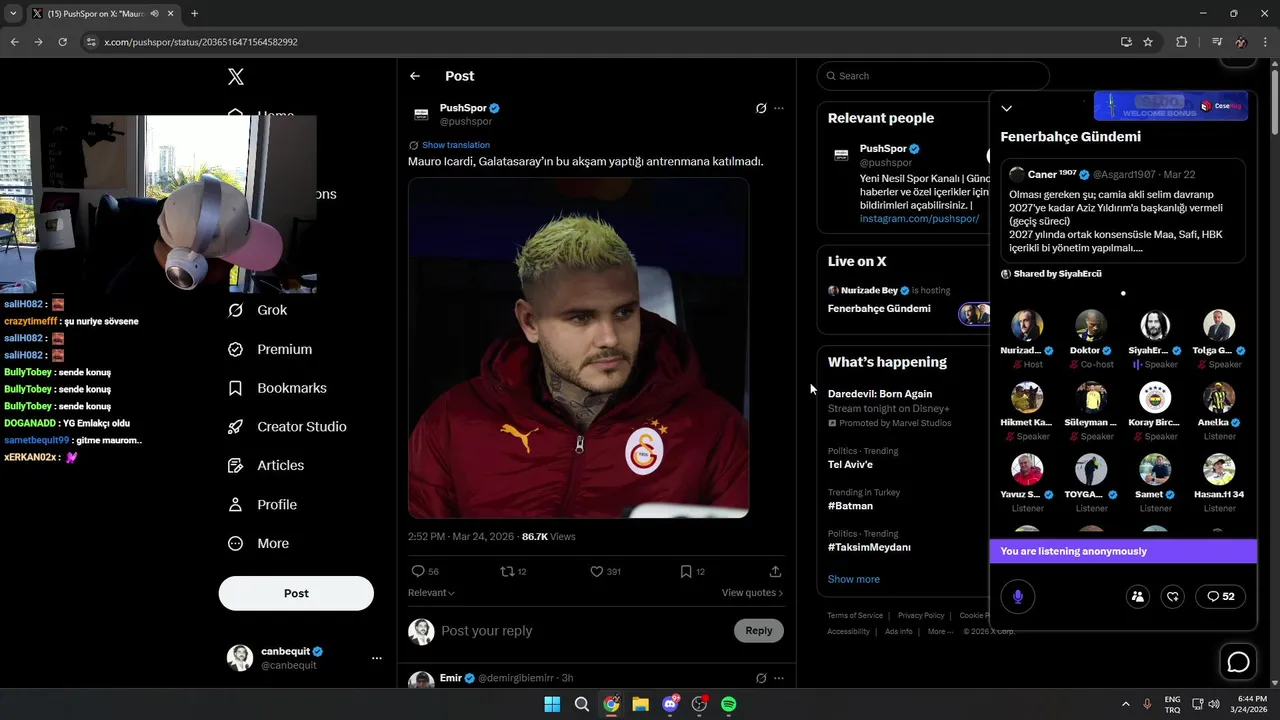
Task: Click the Search field on X
Action: click(x=933, y=76)
